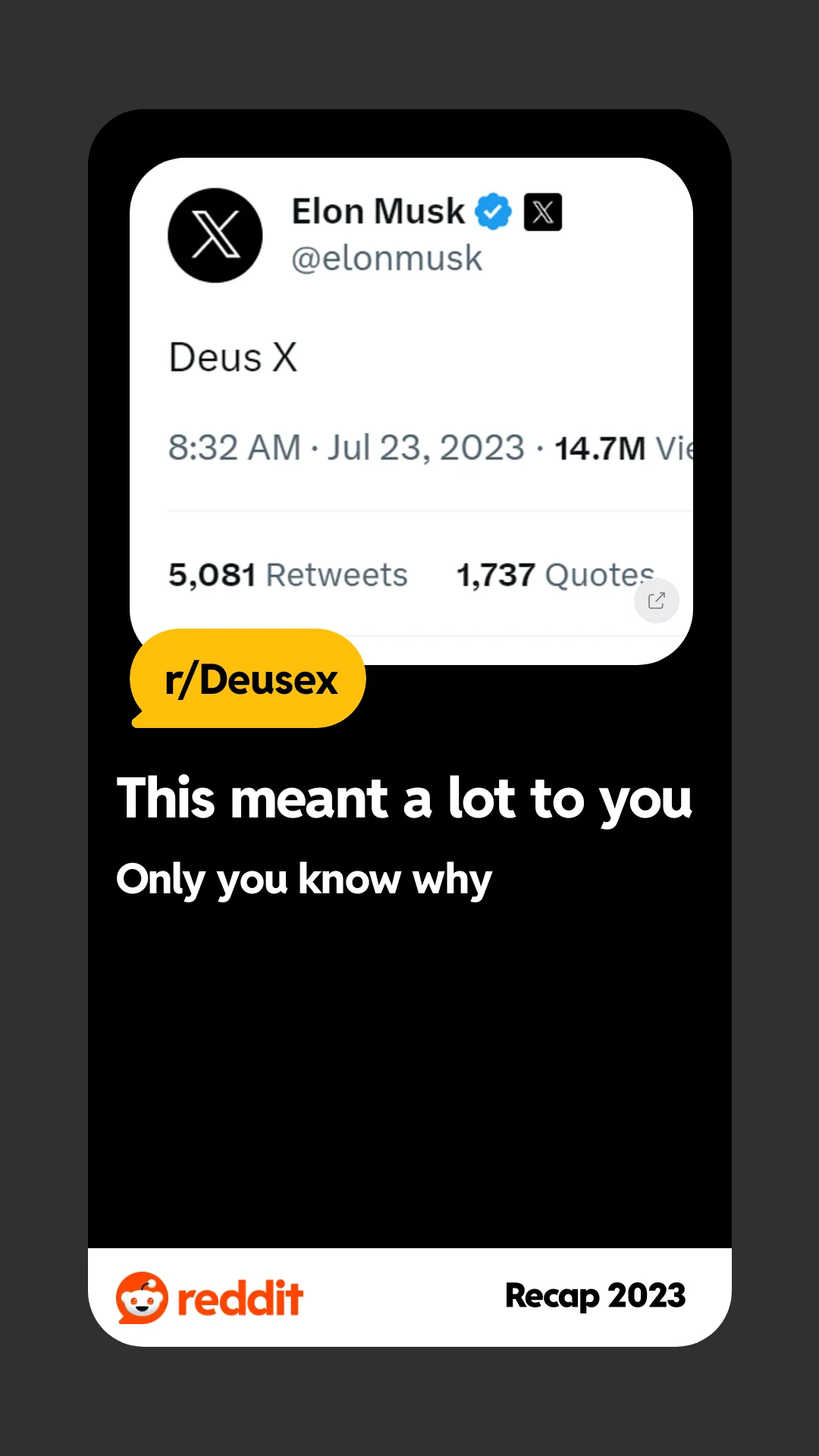Click the orange reddit wordmark
This screenshot has height=1456, width=819.
click(x=240, y=1298)
